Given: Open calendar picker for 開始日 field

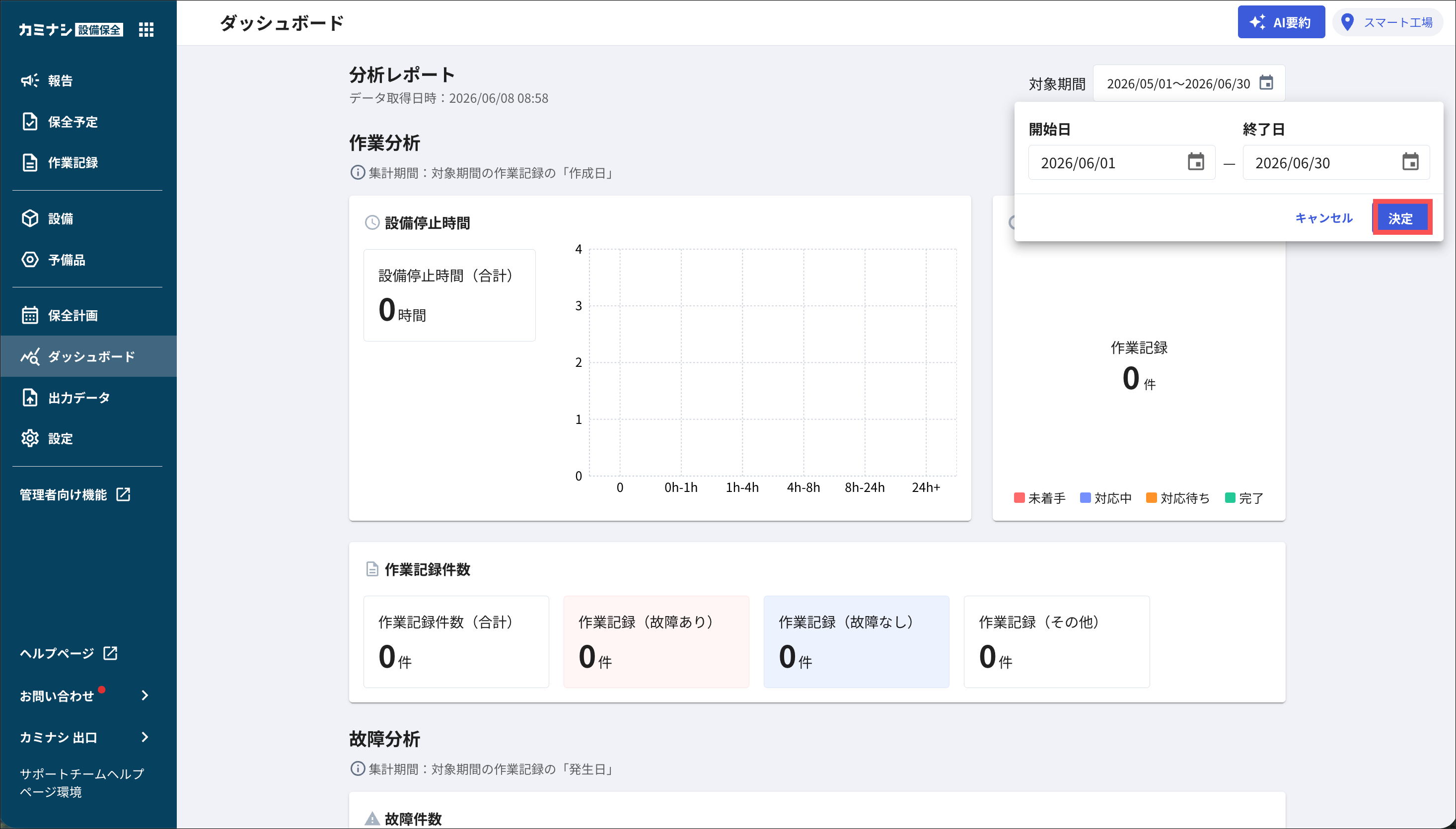Looking at the screenshot, I should click(x=1195, y=162).
